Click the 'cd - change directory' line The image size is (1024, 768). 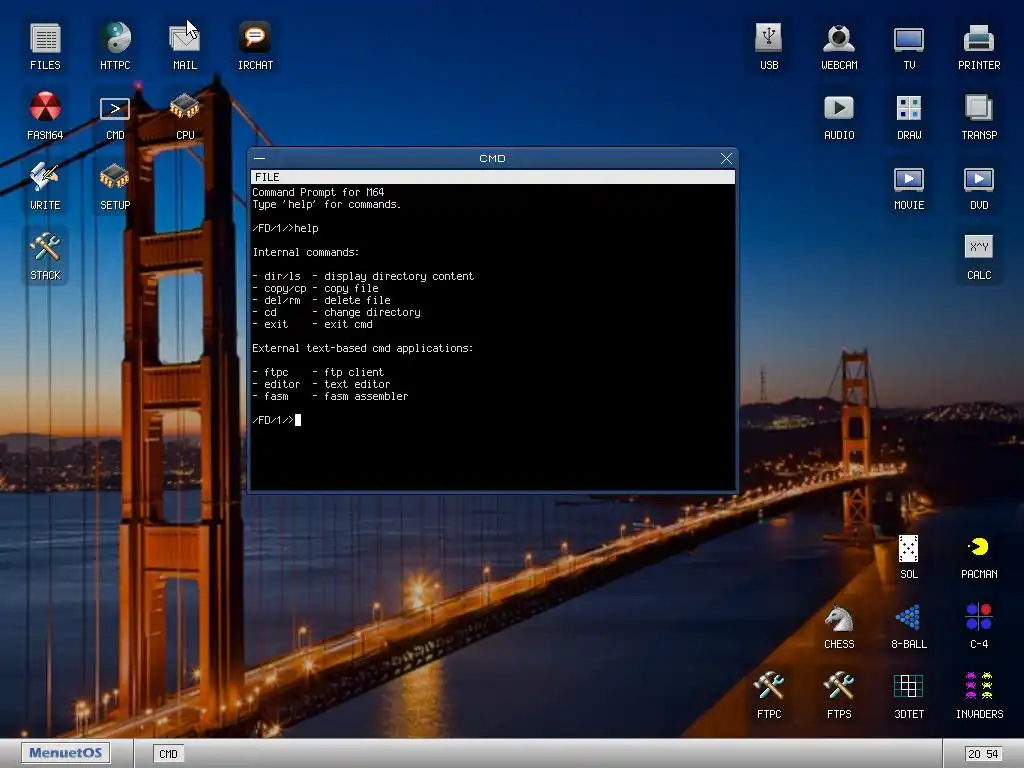[336, 312]
